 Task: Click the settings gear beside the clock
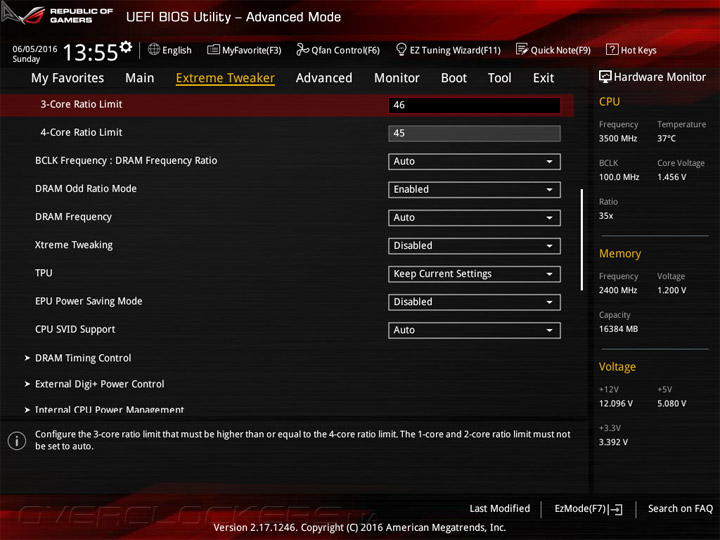click(126, 47)
